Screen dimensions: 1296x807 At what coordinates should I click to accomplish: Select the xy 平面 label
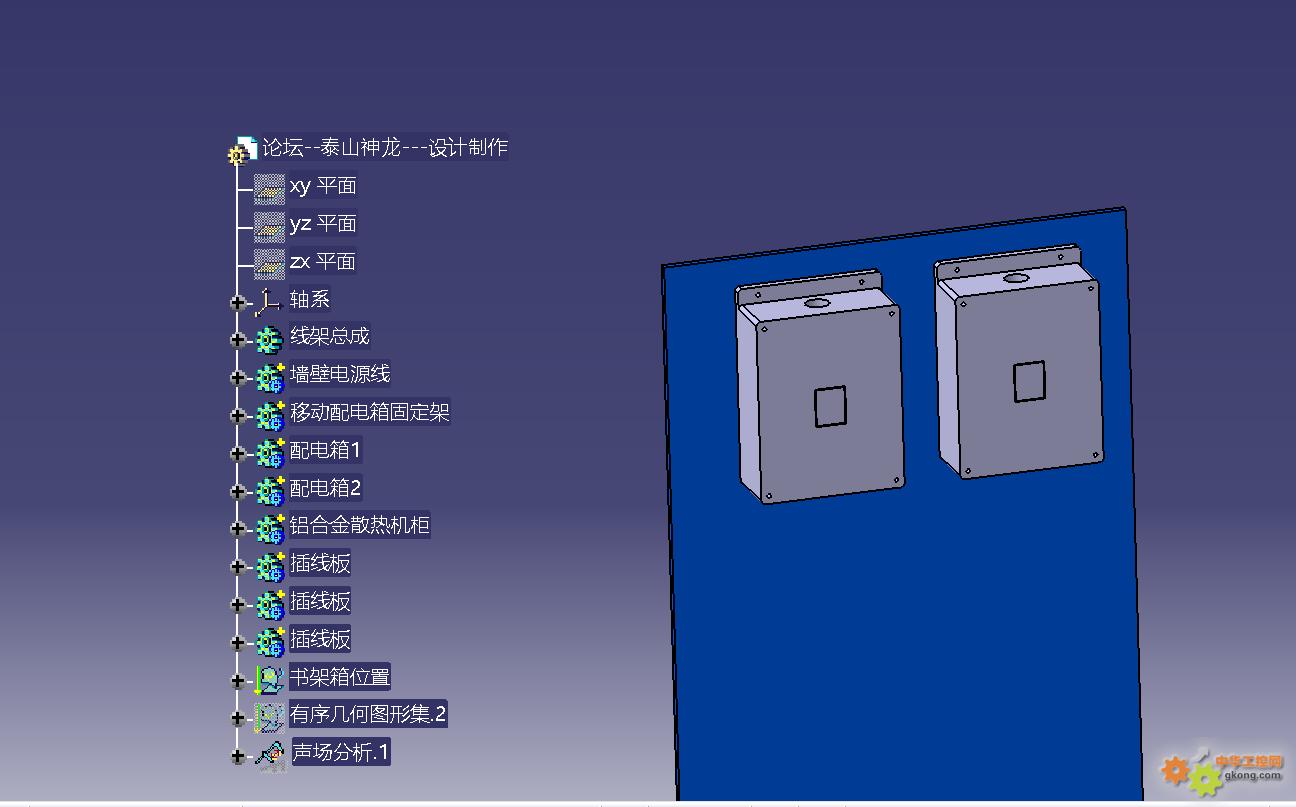(323, 185)
